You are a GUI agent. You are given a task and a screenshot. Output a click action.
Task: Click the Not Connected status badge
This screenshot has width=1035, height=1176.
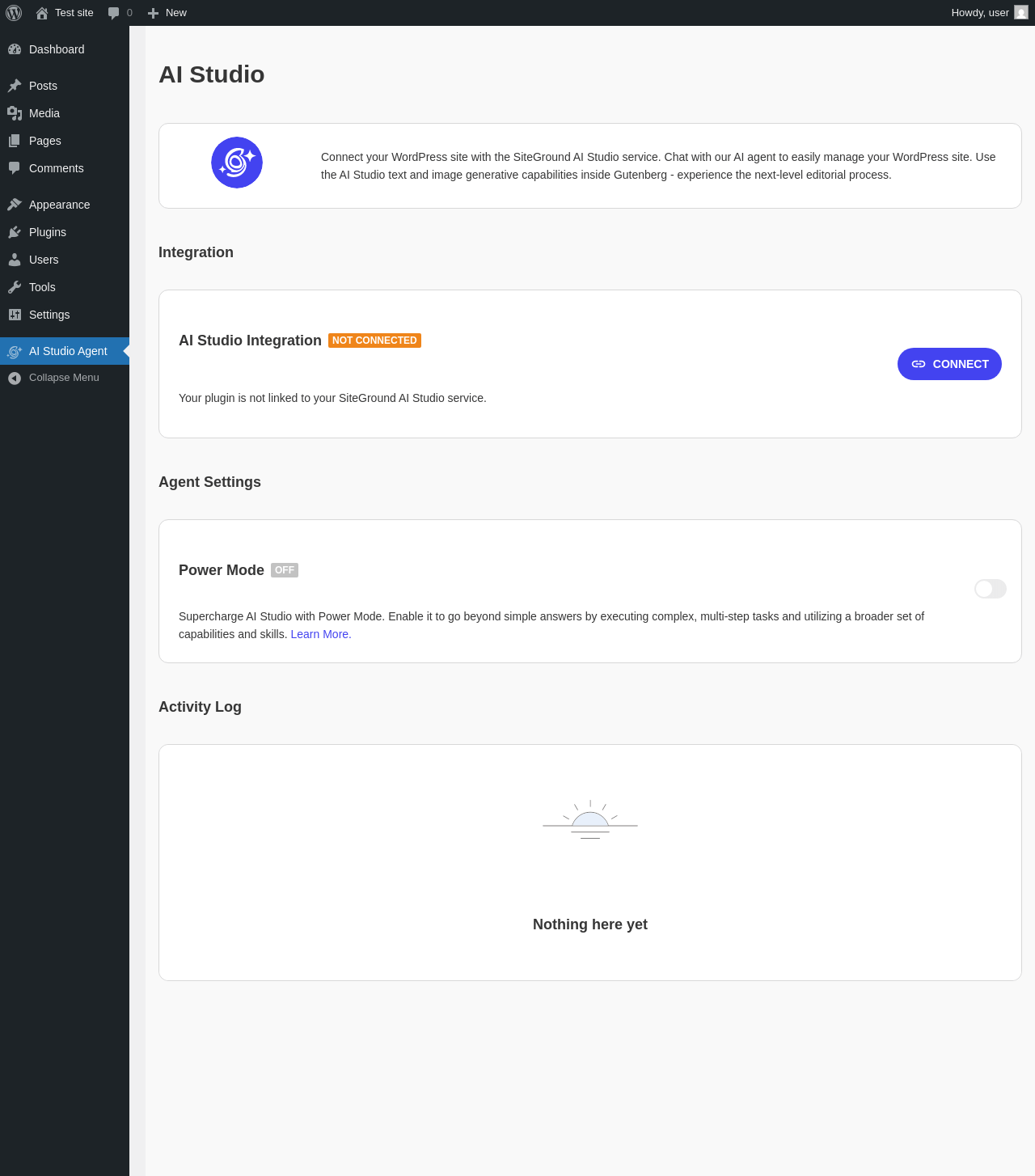coord(374,341)
